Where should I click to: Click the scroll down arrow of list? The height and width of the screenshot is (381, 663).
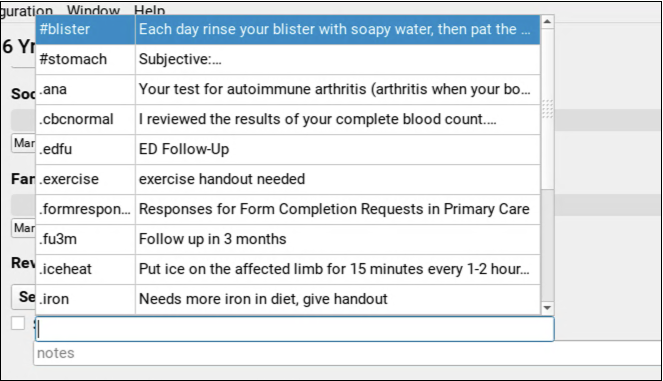[x=547, y=308]
